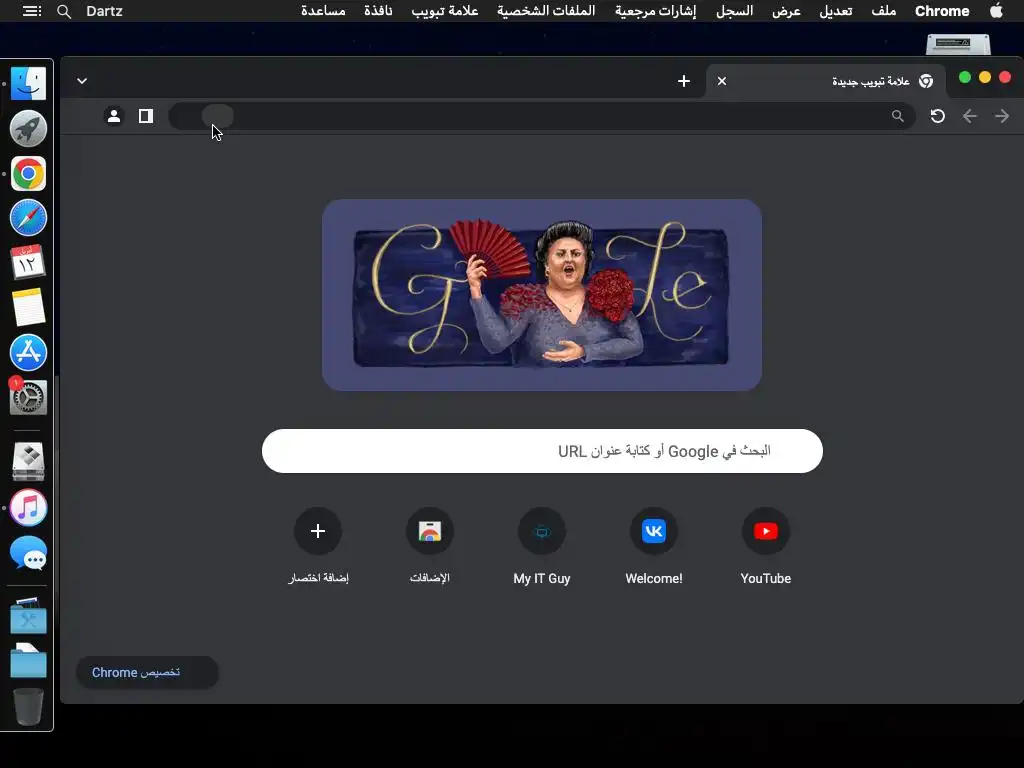Click the Google search box on page
This screenshot has height=768, width=1024.
(x=542, y=451)
